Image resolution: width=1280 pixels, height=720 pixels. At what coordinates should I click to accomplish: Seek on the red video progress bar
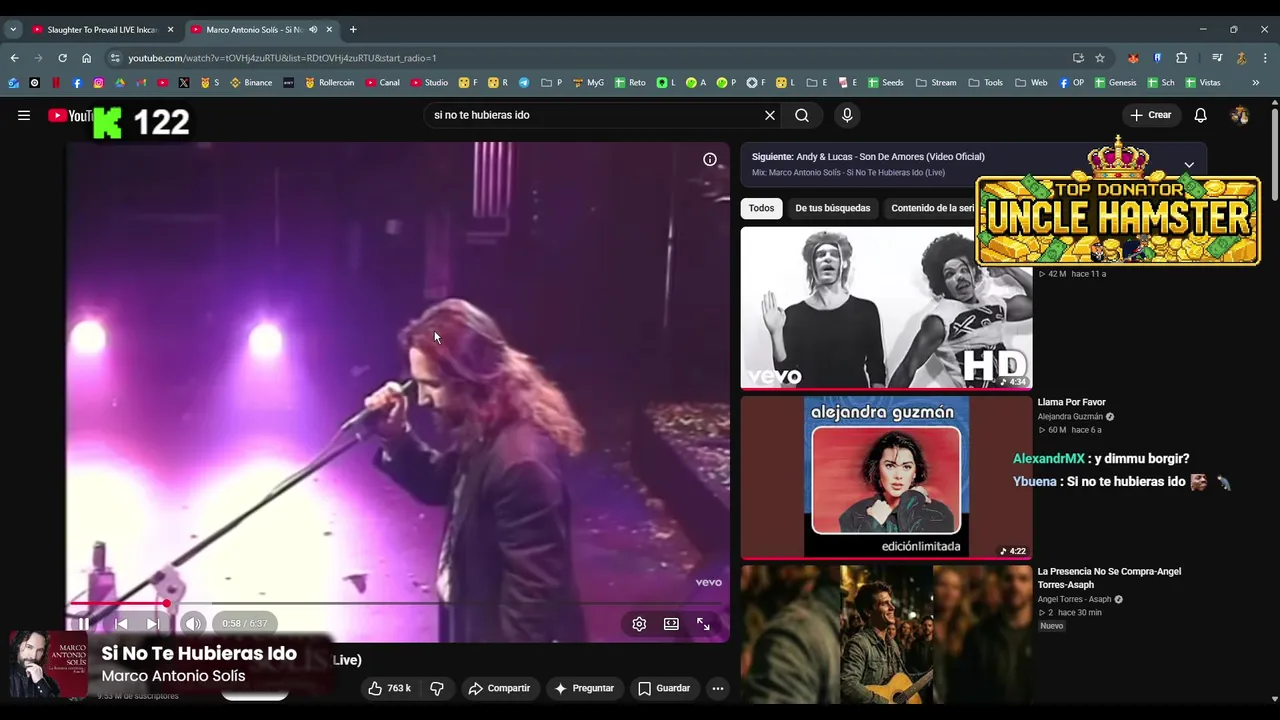click(x=398, y=604)
